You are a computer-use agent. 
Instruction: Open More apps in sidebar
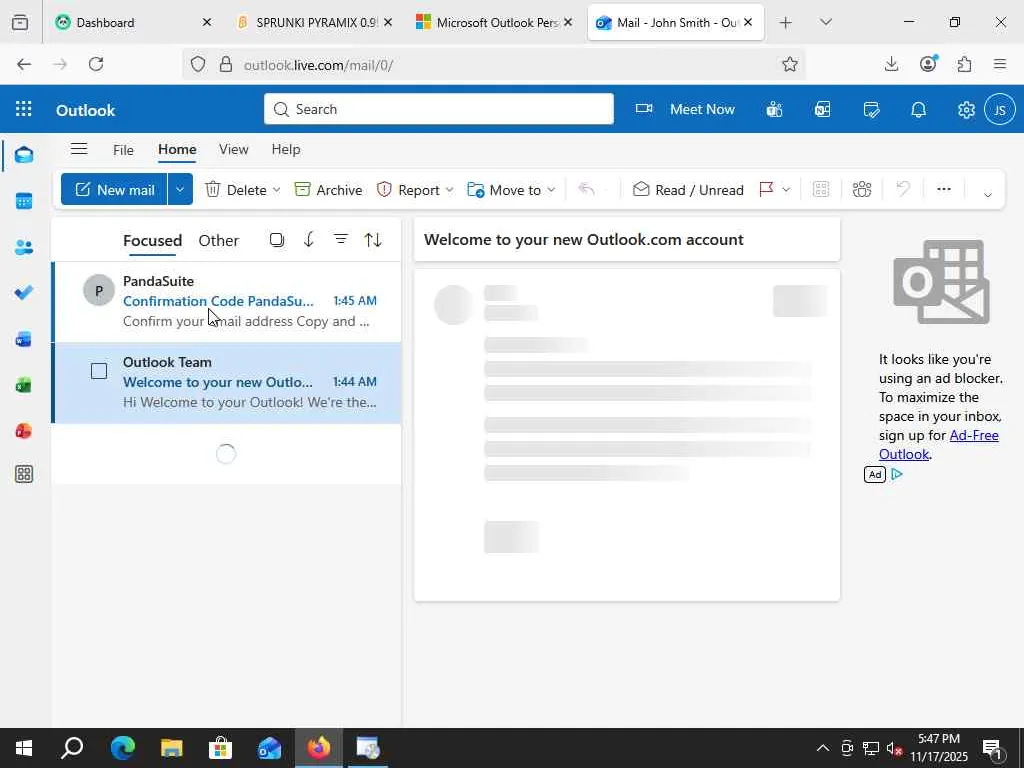24,474
